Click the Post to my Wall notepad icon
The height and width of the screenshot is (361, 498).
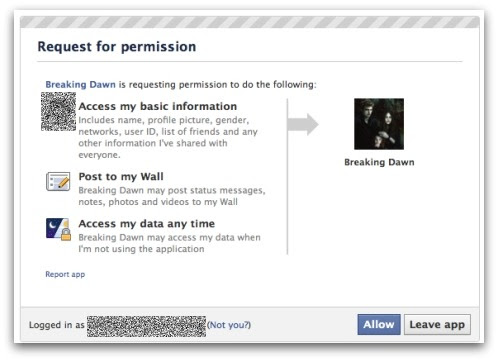(58, 181)
